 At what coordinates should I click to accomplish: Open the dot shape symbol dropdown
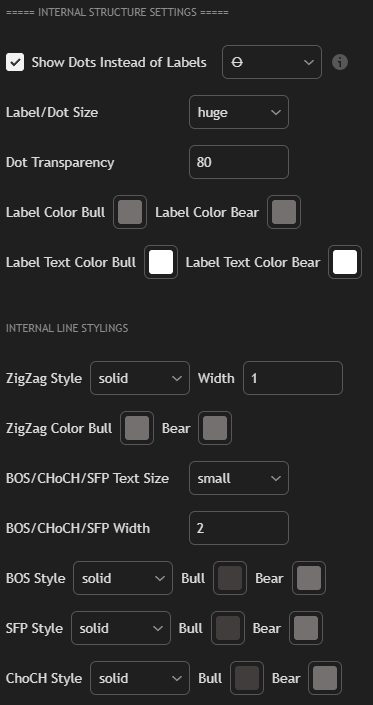coord(272,62)
